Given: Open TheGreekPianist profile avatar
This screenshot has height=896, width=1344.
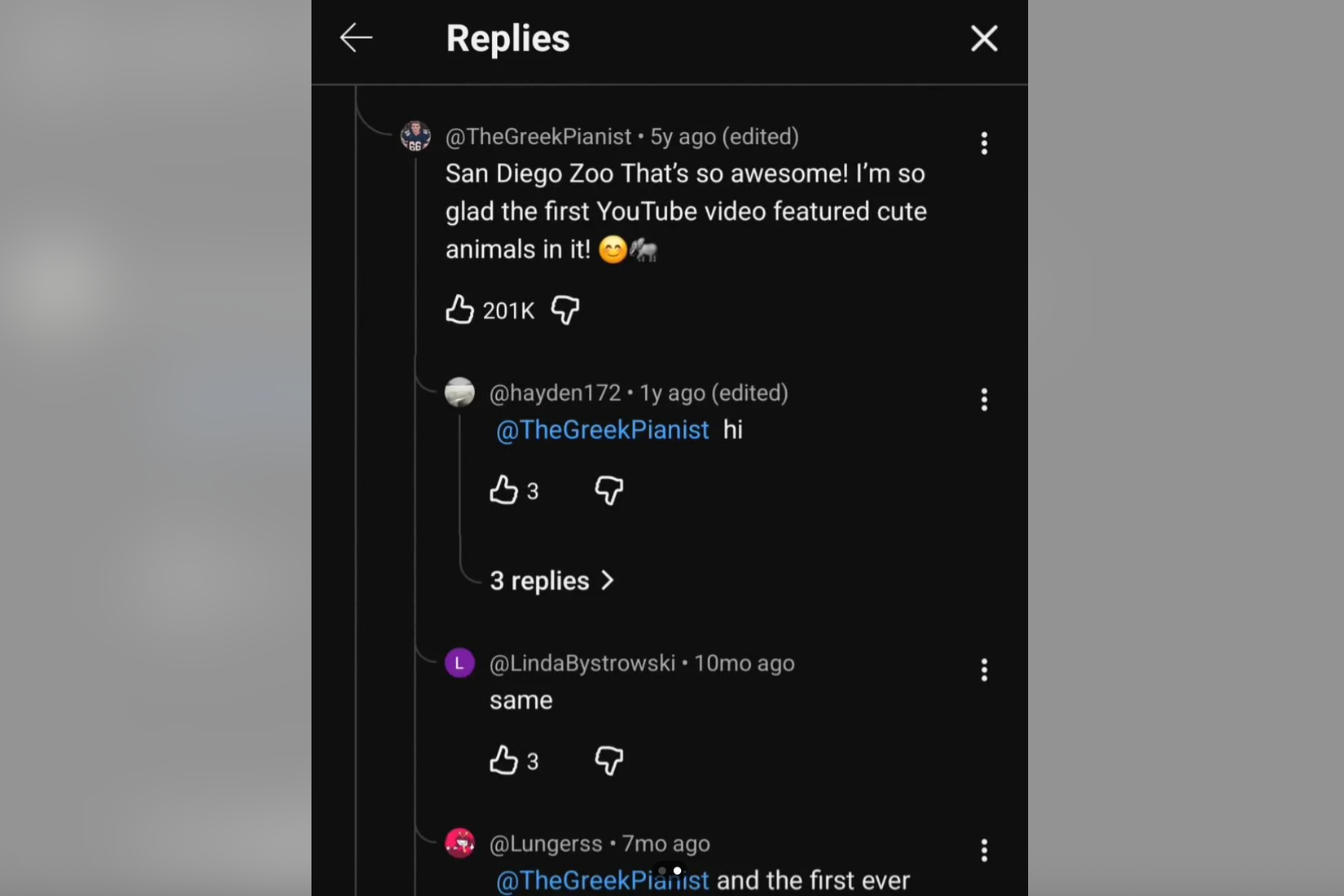Looking at the screenshot, I should click(415, 136).
